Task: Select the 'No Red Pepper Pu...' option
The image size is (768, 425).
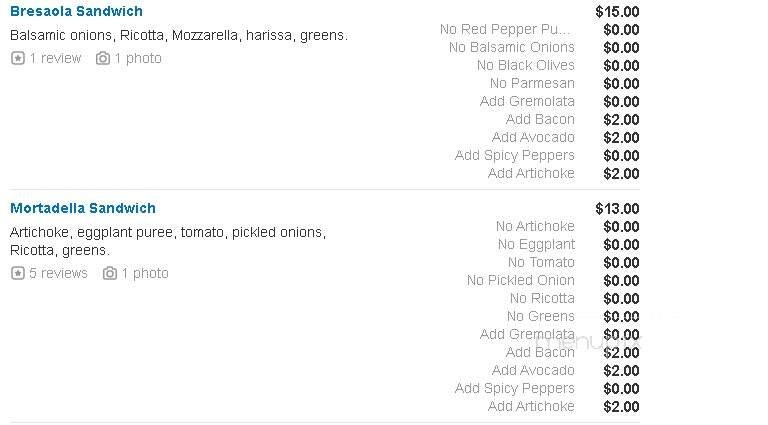Action: coord(505,29)
